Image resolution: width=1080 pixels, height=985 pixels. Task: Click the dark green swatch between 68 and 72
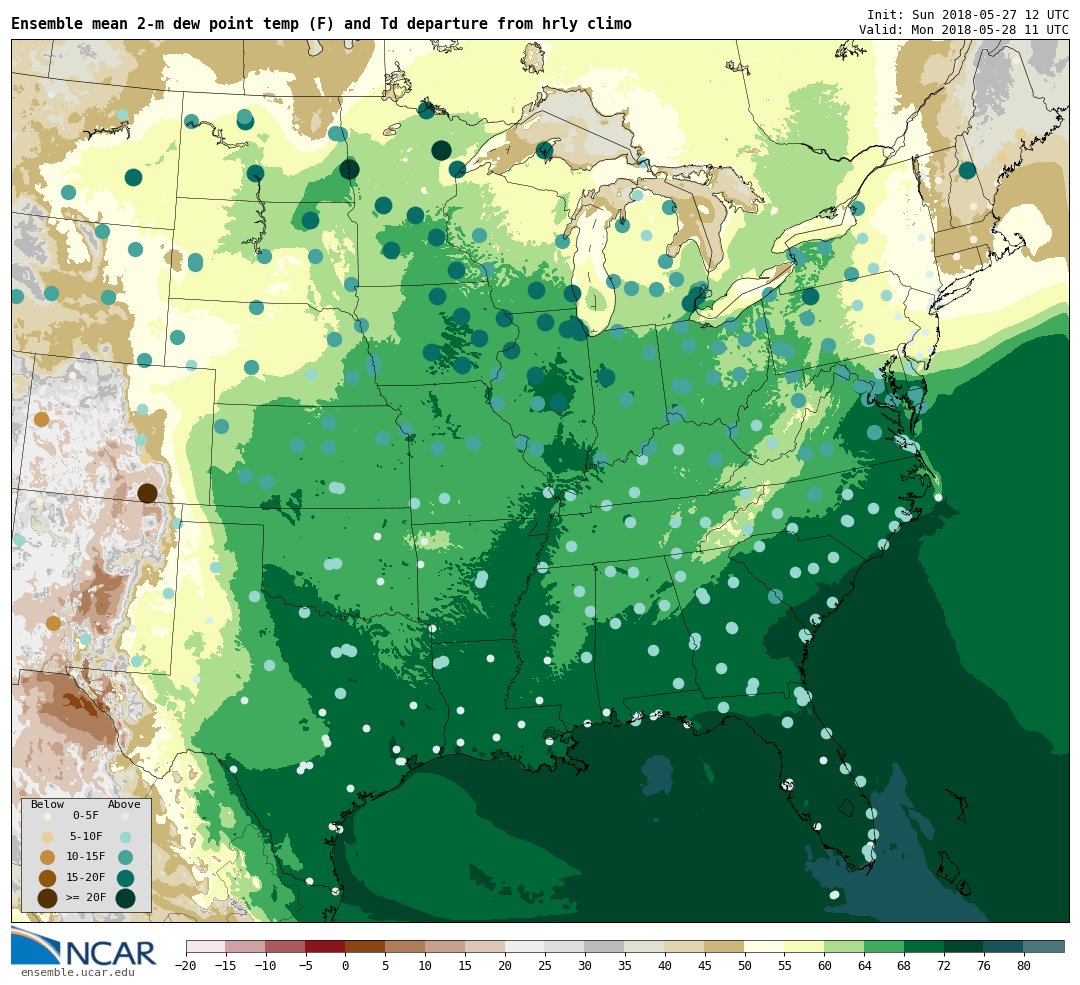point(924,946)
